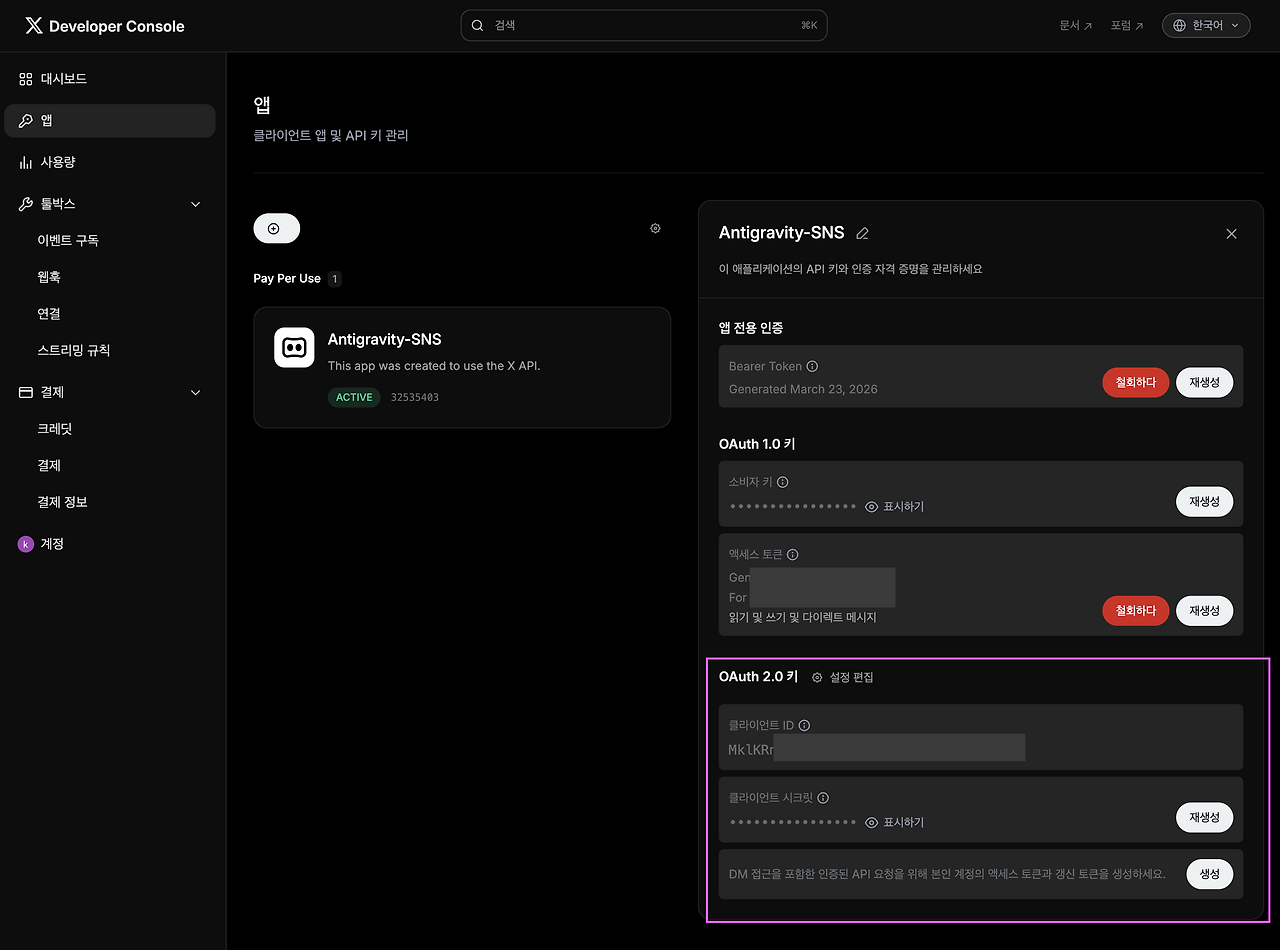Open 사용량 in the sidebar

tap(110, 162)
